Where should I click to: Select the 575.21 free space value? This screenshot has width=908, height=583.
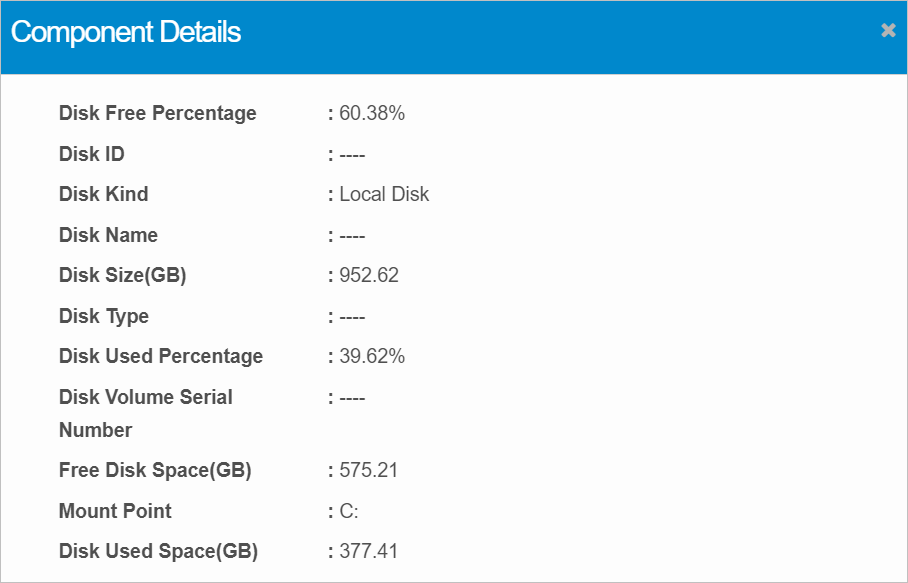[369, 470]
